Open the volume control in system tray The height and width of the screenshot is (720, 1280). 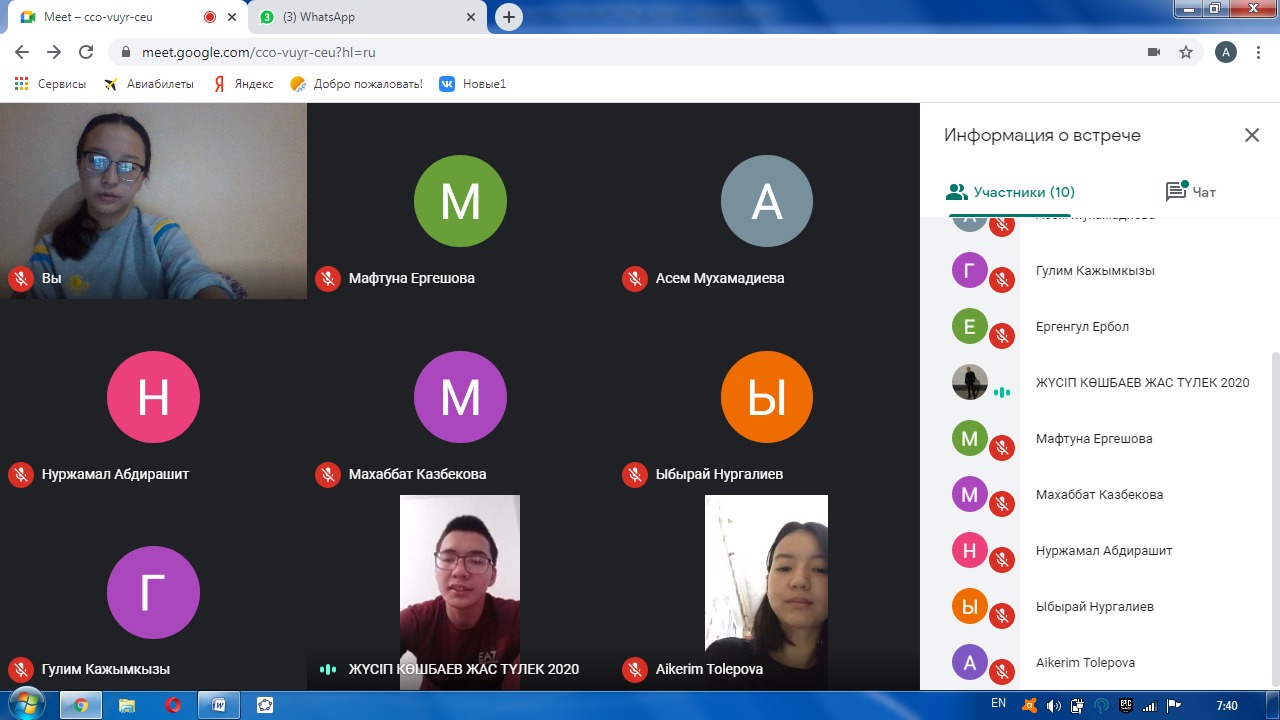(x=1055, y=705)
